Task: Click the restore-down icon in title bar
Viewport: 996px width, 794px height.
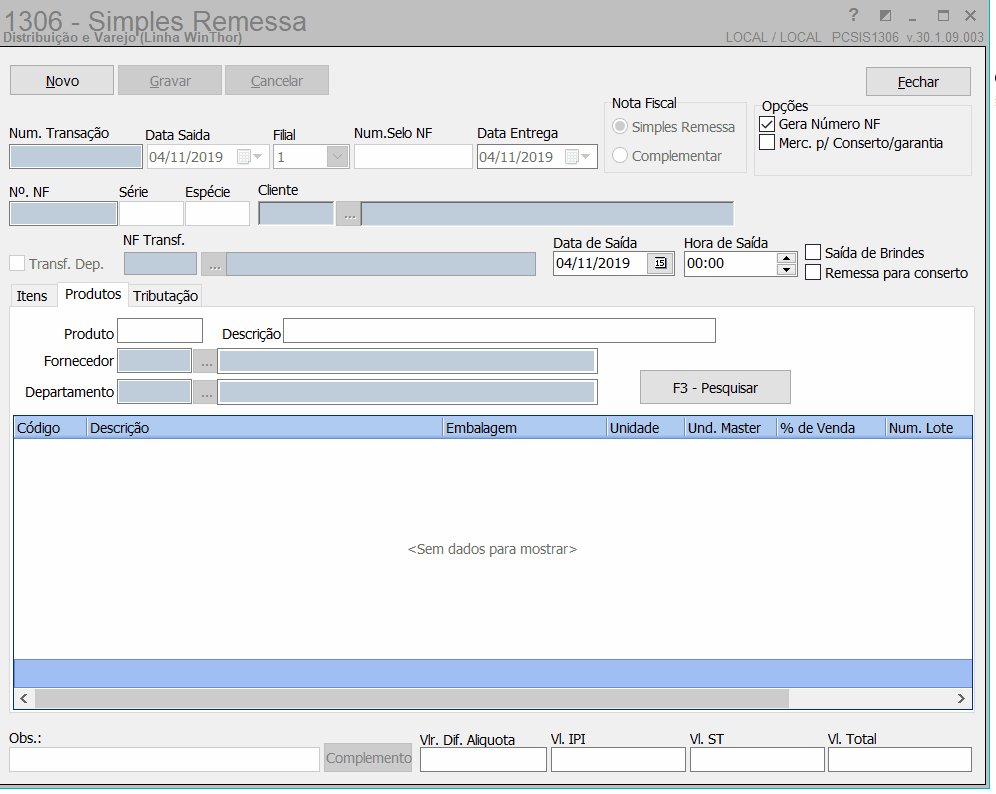Action: (885, 15)
